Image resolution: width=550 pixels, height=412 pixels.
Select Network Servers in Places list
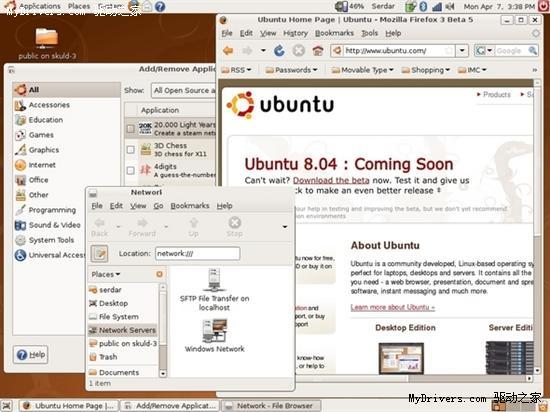coord(122,330)
